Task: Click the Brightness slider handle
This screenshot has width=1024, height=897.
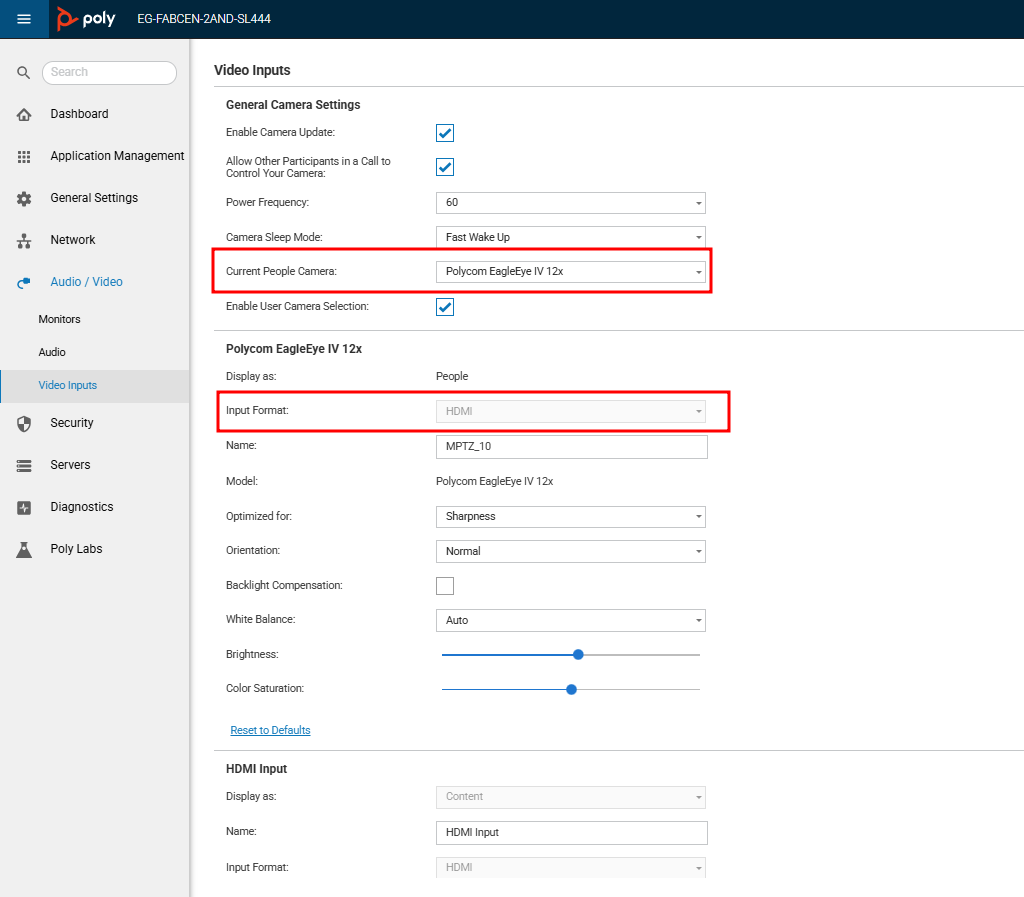Action: pyautogui.click(x=578, y=654)
